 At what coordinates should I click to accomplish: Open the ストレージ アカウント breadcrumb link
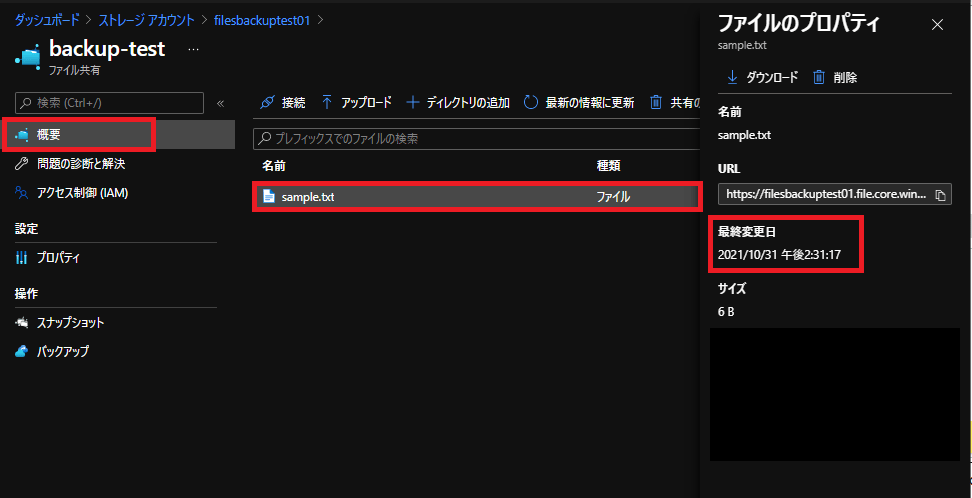146,20
